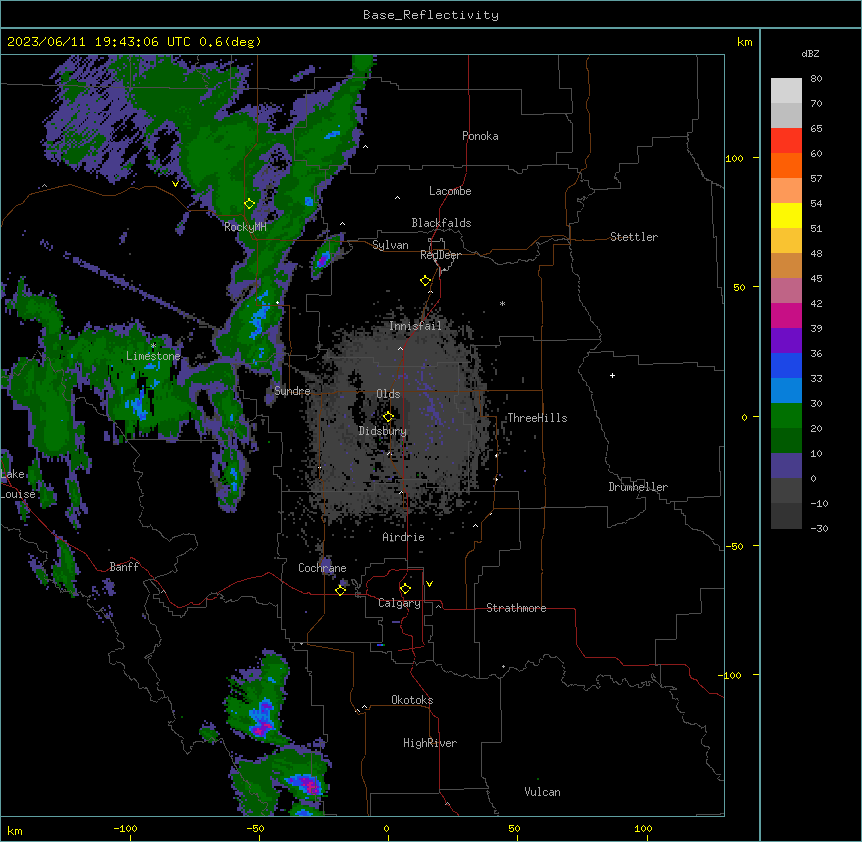This screenshot has height=842, width=862.
Task: Click the Airdrie town label
Action: coord(404,537)
